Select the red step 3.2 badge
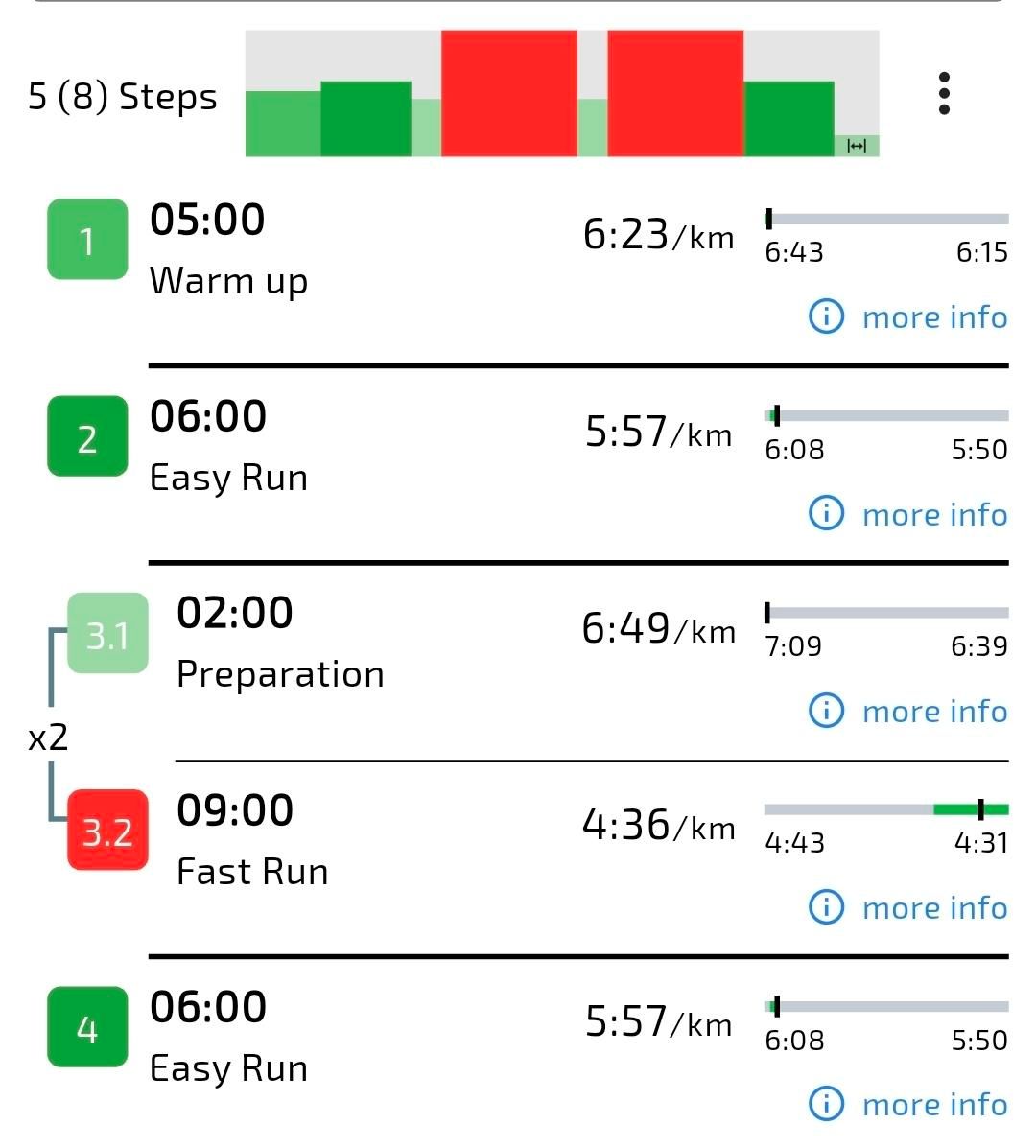The height and width of the screenshot is (1148, 1036). point(107,831)
